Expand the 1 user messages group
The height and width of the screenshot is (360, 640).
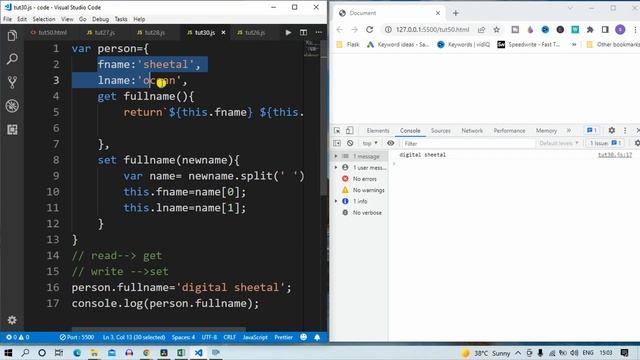336,167
